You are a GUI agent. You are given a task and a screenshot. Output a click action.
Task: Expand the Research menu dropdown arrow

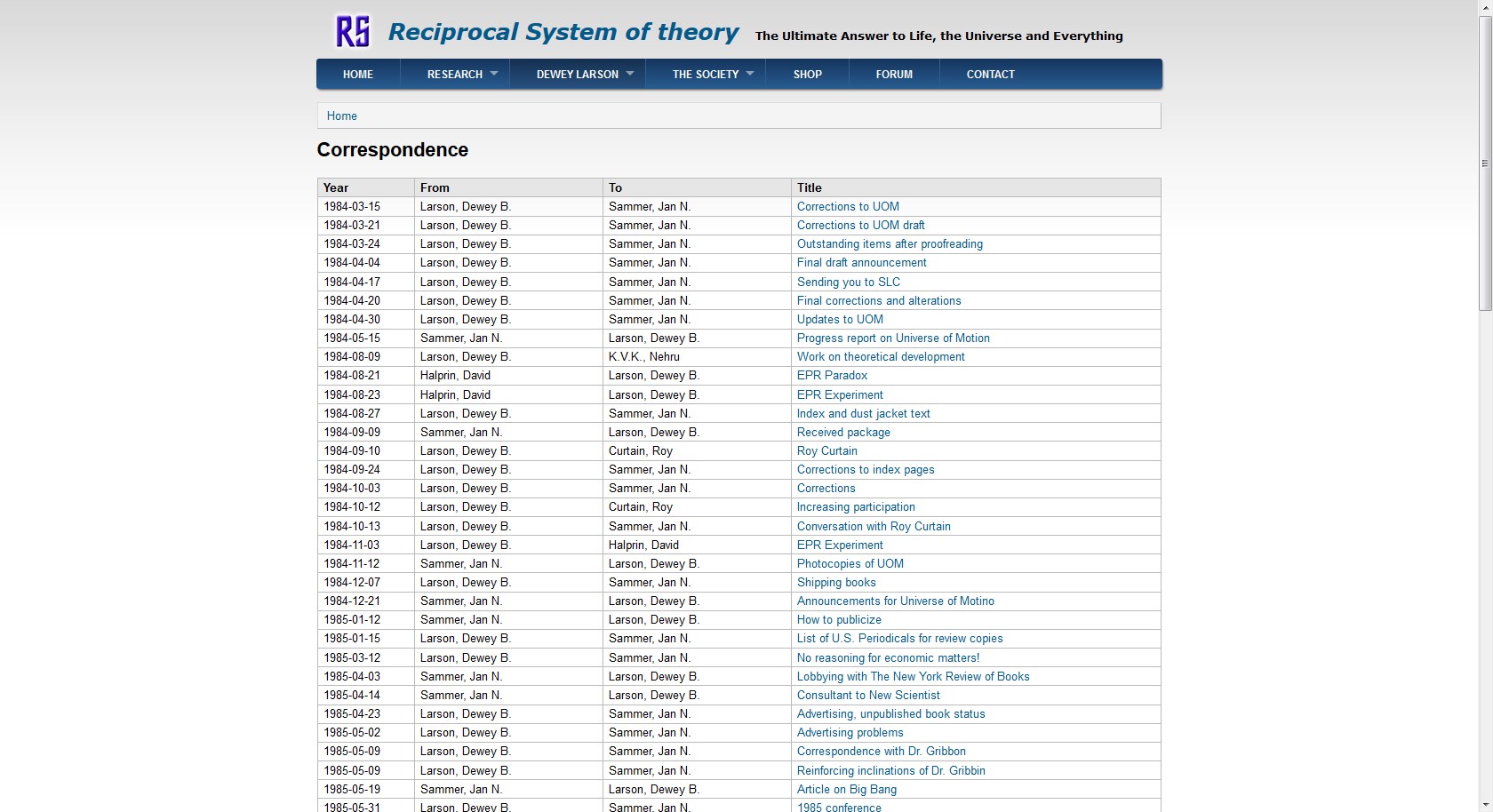(494, 74)
